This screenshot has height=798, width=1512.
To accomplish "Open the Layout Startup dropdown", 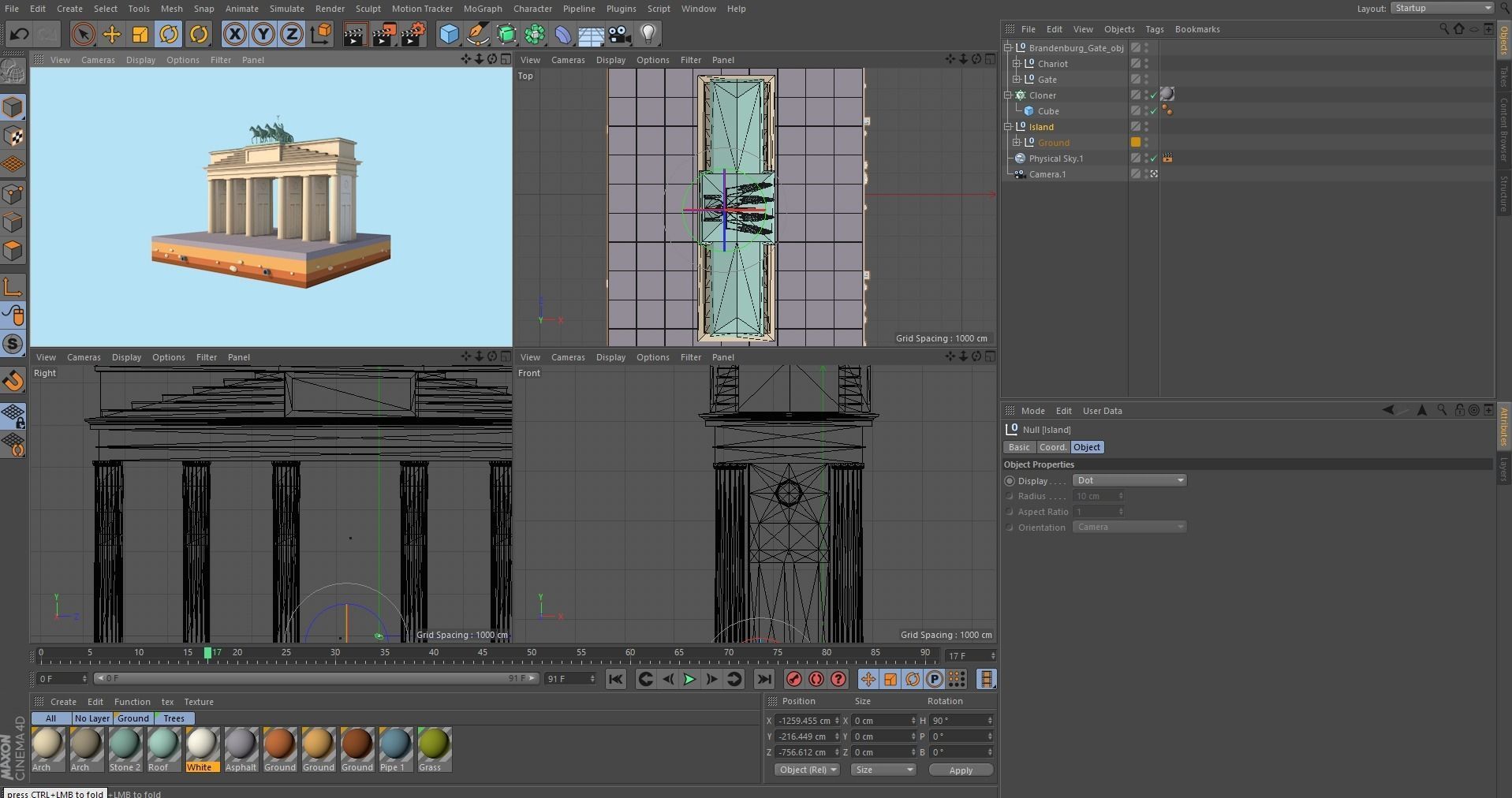I will pyautogui.click(x=1442, y=8).
